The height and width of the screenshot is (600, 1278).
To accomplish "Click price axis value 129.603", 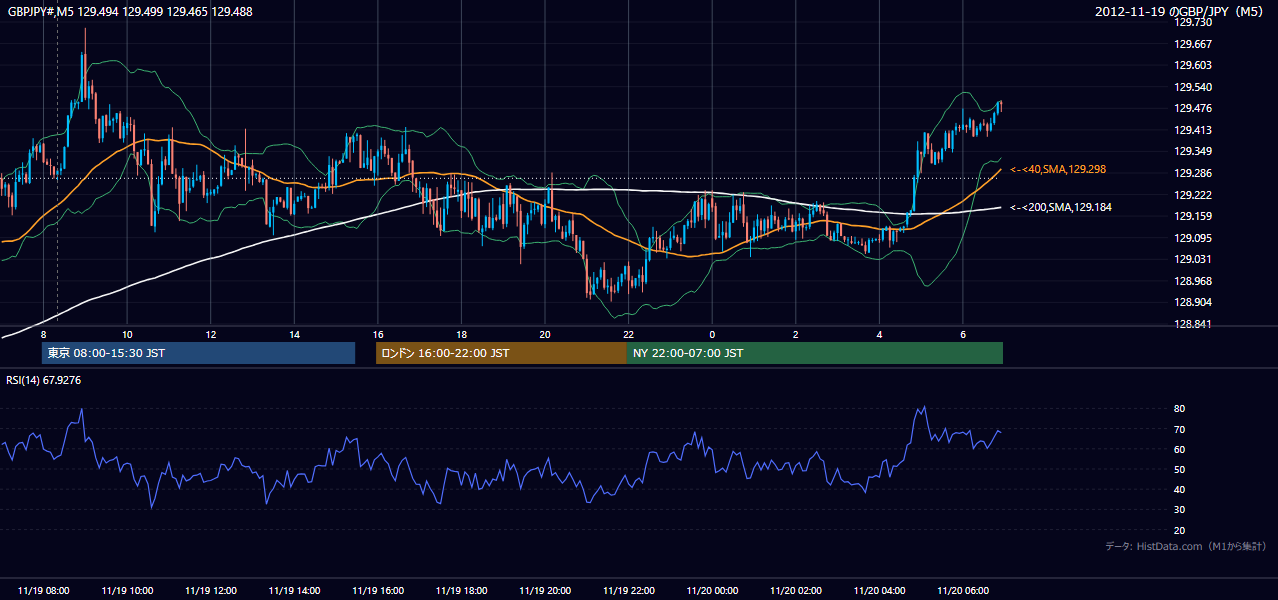I will click(x=1193, y=65).
